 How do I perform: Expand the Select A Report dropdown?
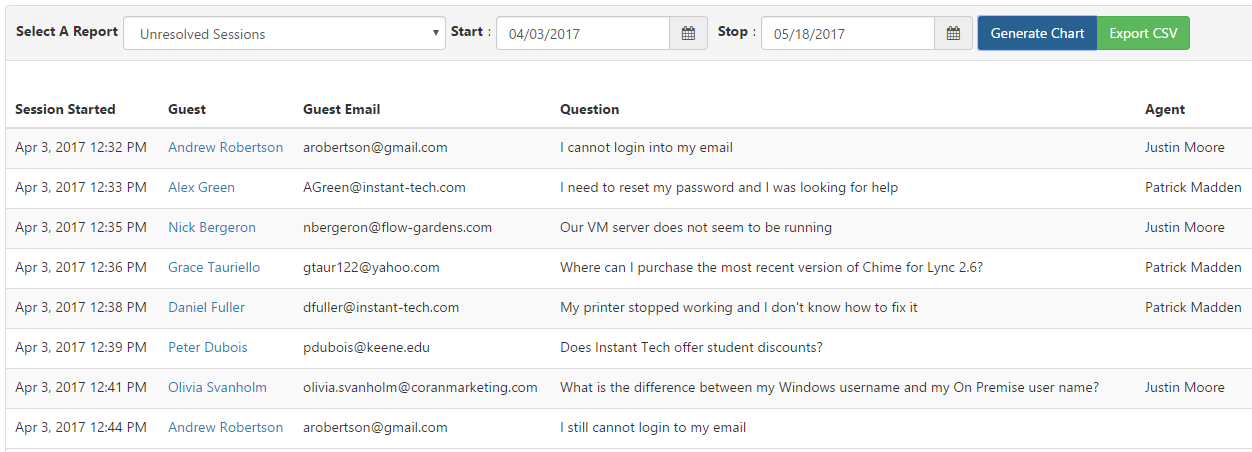point(284,33)
